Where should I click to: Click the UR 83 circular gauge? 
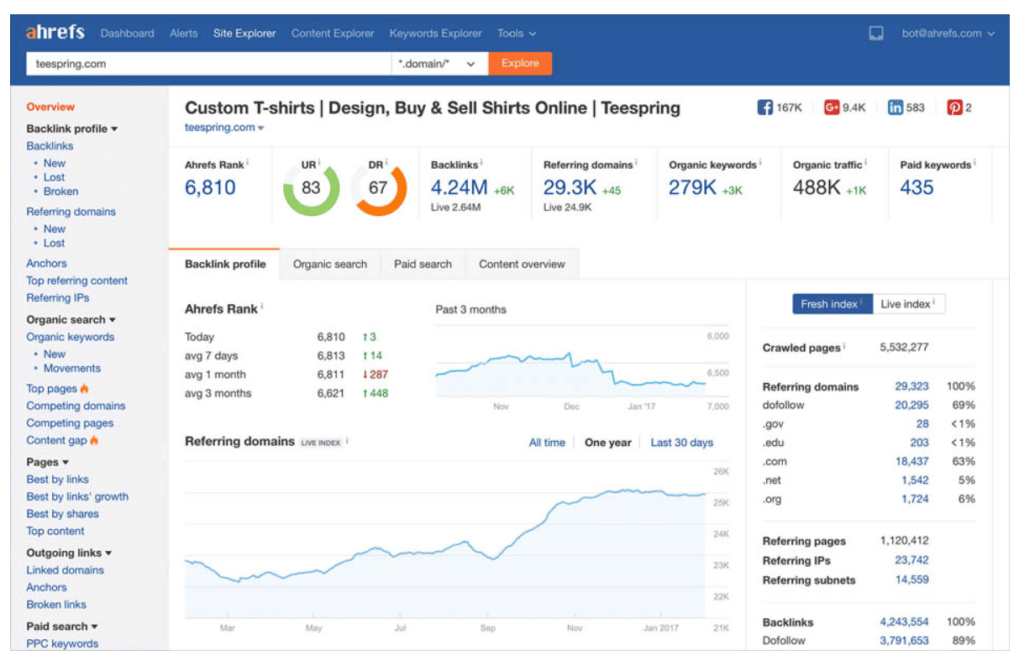(311, 188)
